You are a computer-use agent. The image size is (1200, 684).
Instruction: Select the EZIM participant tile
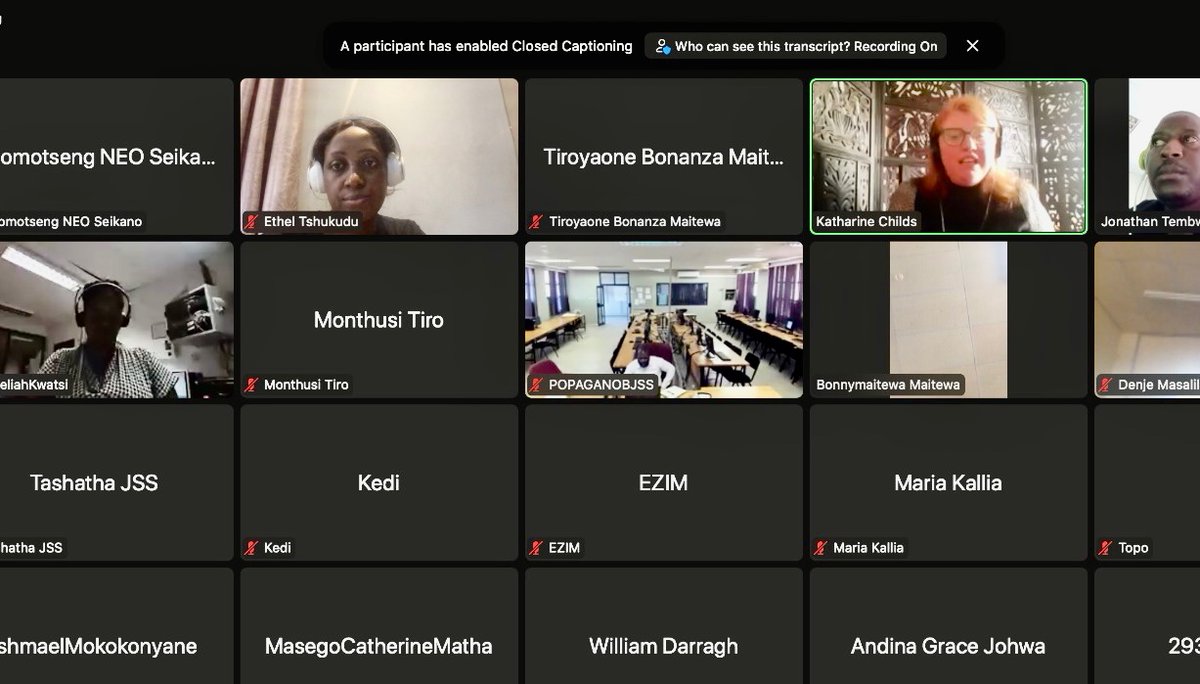click(664, 483)
